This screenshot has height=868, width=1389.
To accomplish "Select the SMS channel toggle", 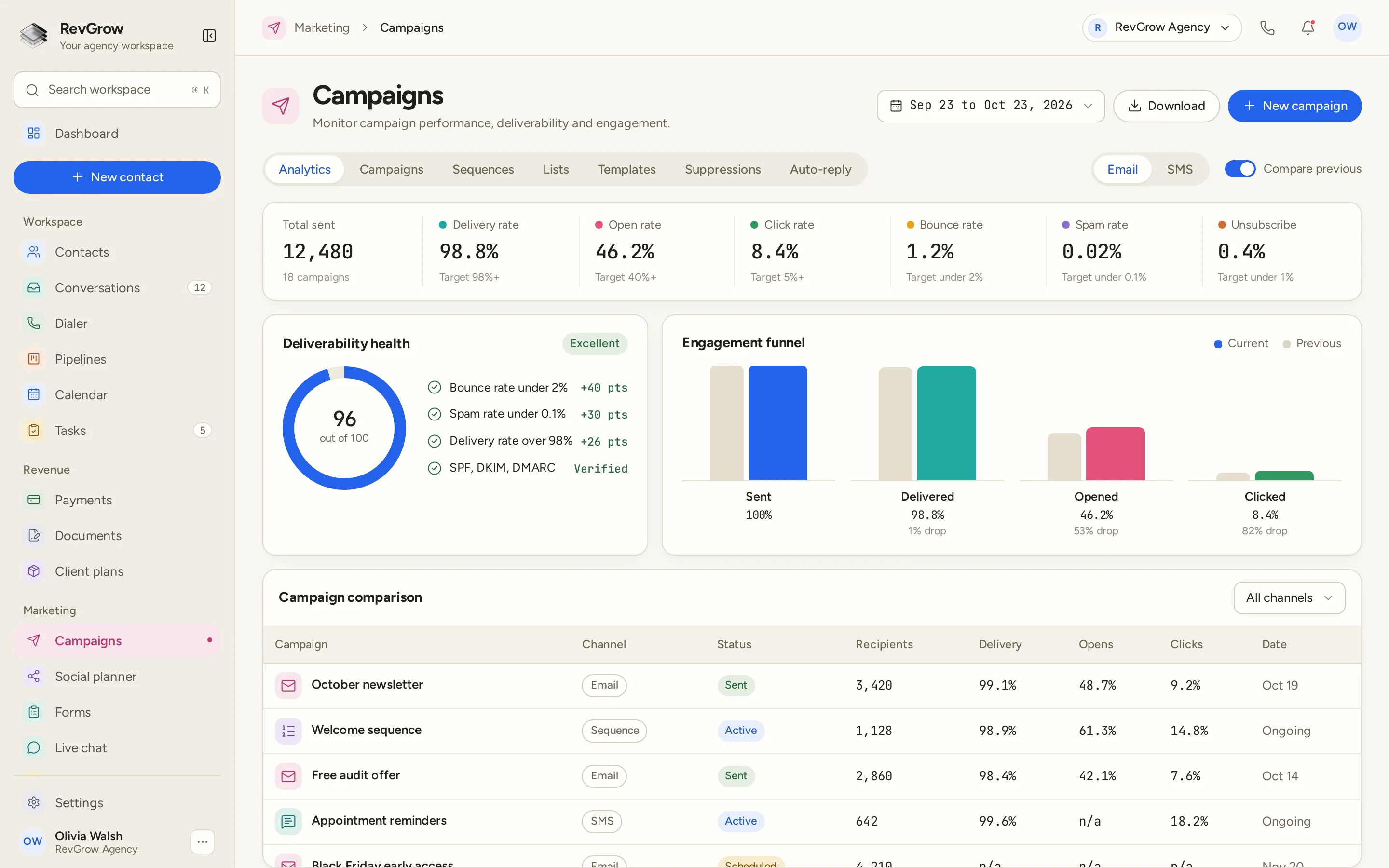I will tap(1180, 169).
